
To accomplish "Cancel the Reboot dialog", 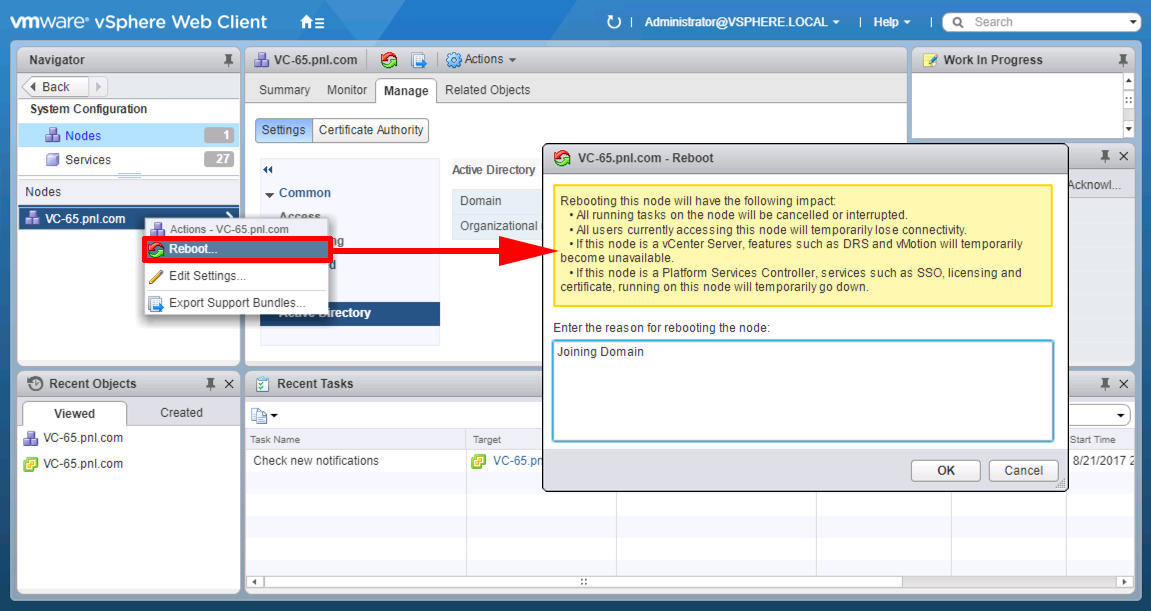I will [1023, 471].
